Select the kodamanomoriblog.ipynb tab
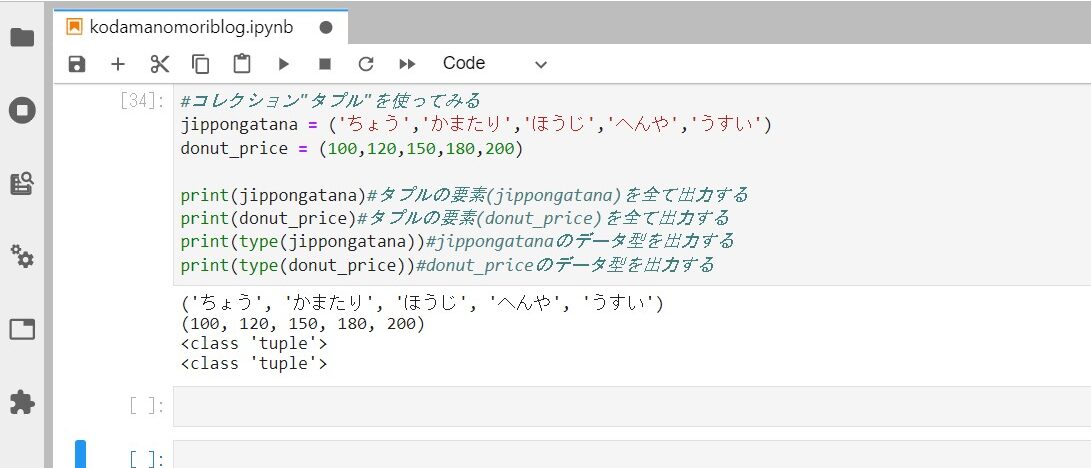 click(x=190, y=27)
